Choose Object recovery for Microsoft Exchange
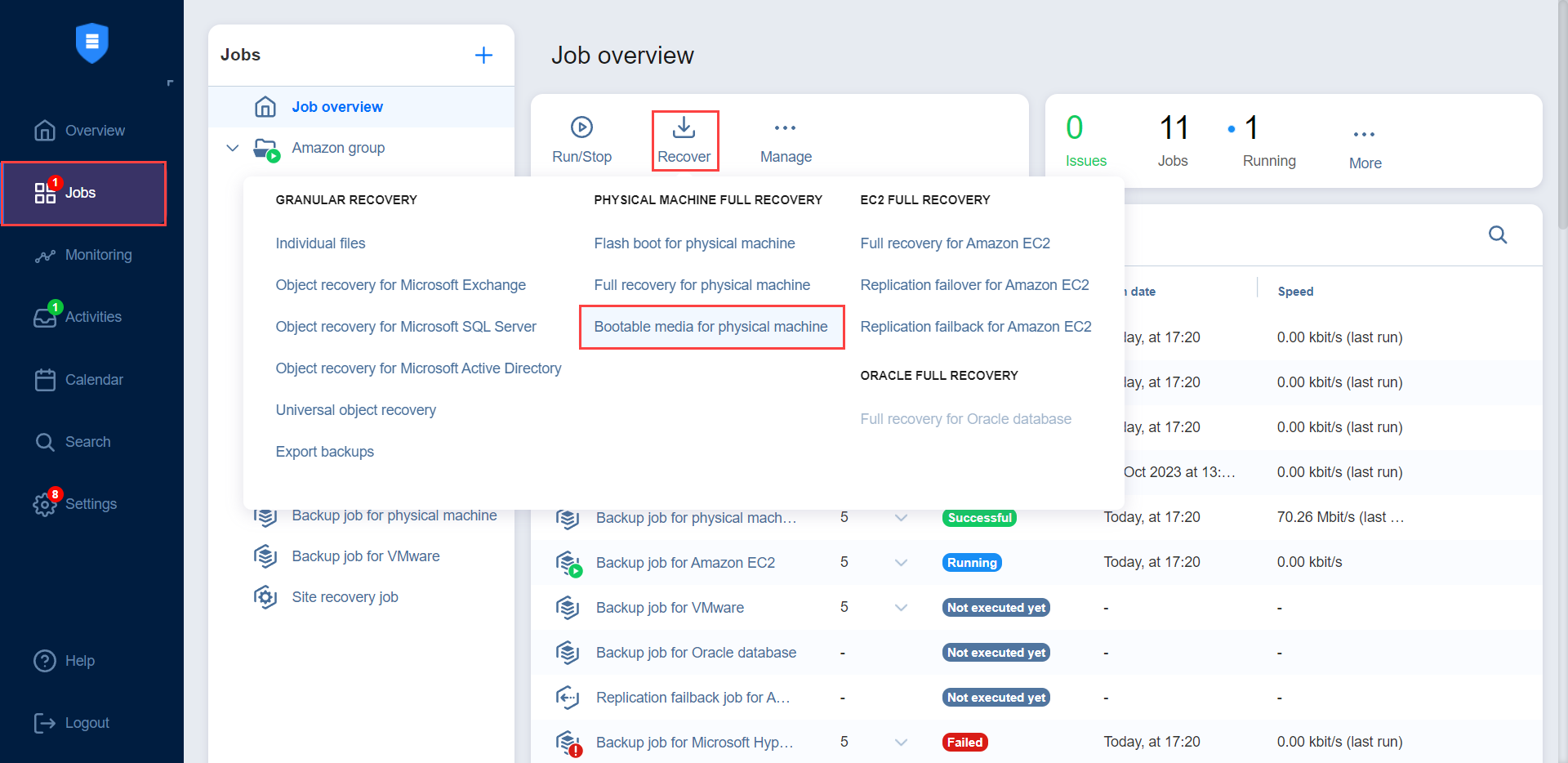1568x763 pixels. (x=400, y=285)
